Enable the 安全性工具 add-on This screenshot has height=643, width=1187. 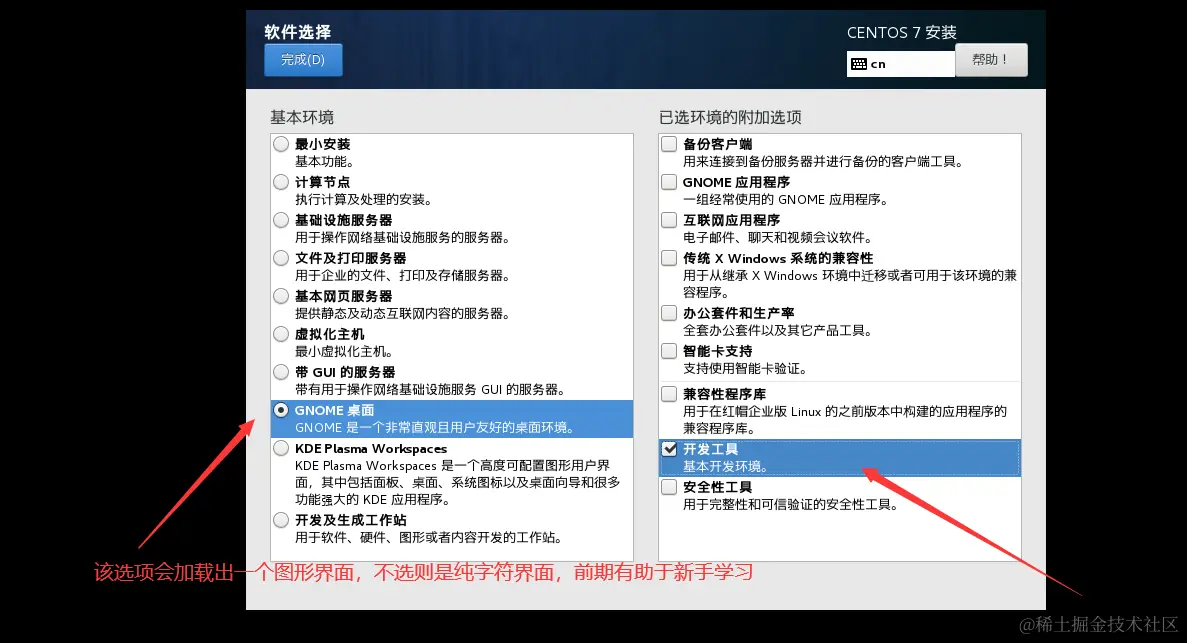[668, 487]
